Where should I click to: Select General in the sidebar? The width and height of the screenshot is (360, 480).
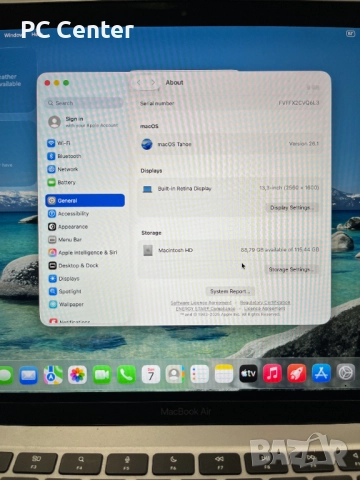click(85, 200)
